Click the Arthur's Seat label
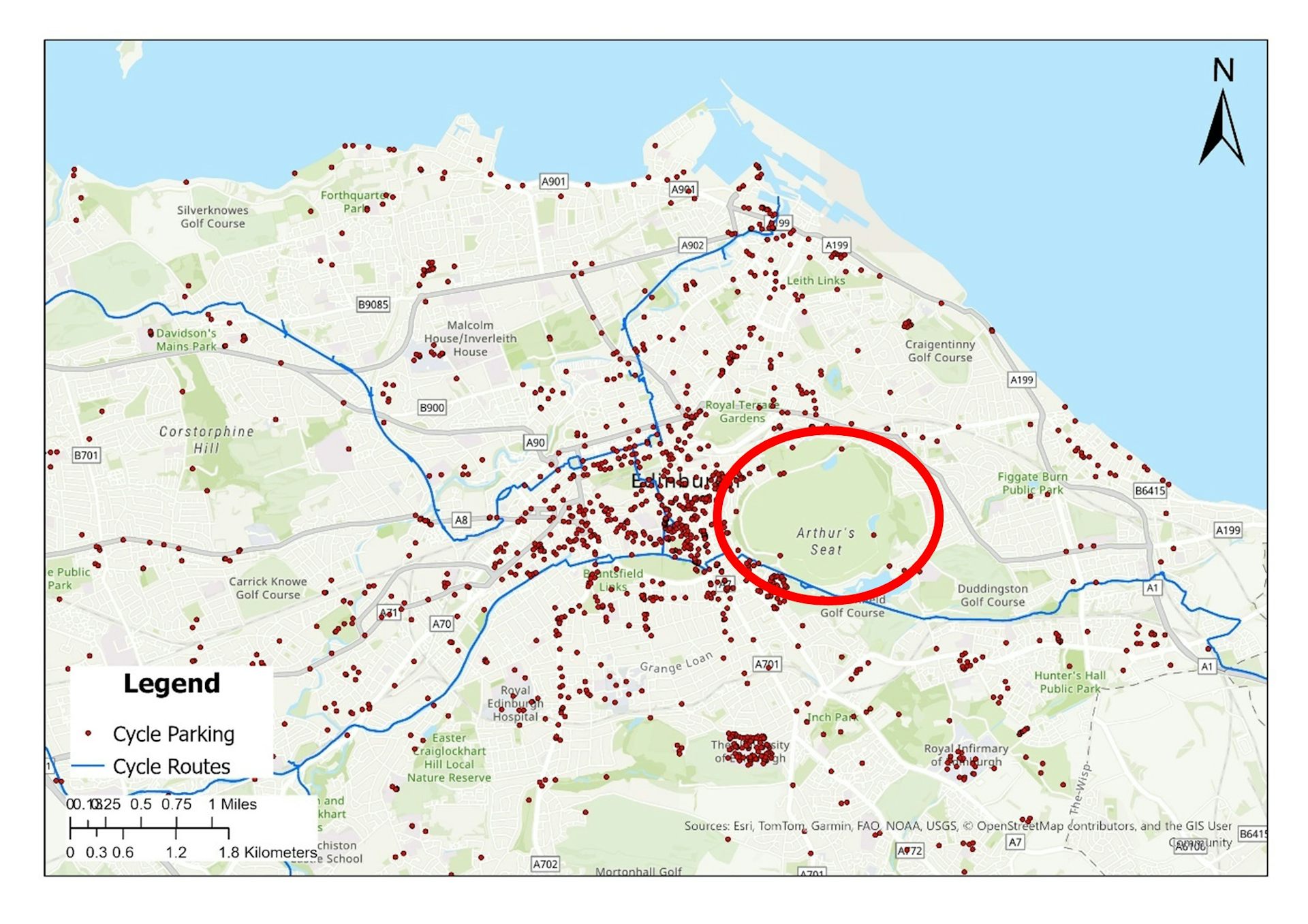The height and width of the screenshot is (924, 1308). [826, 541]
